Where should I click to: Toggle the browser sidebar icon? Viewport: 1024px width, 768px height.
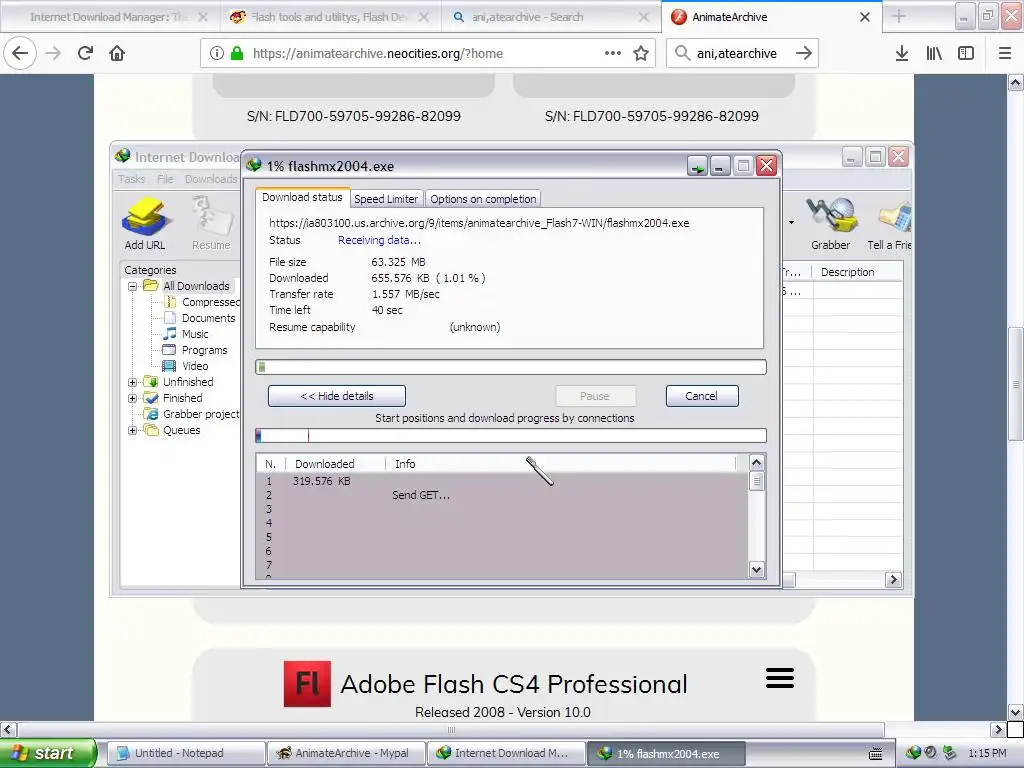(x=966, y=53)
